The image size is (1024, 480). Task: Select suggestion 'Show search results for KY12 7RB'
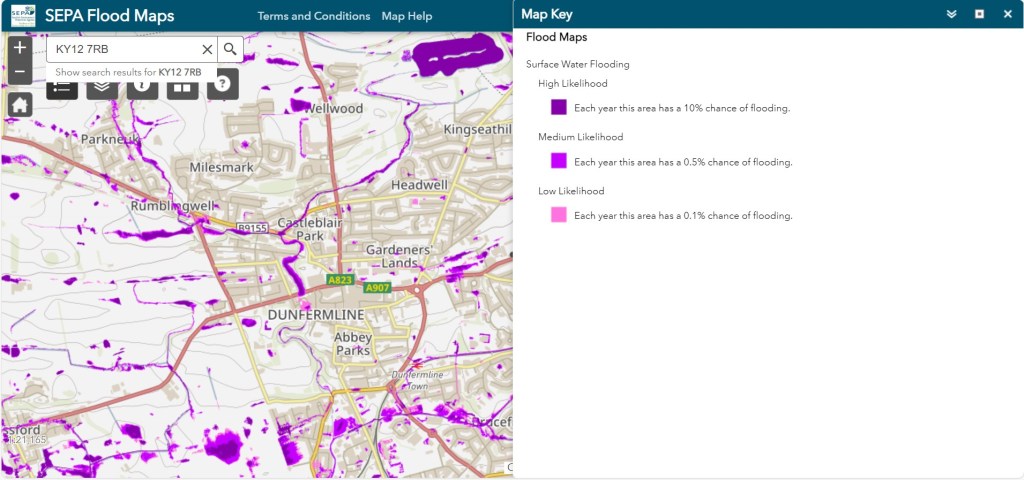[x=128, y=72]
